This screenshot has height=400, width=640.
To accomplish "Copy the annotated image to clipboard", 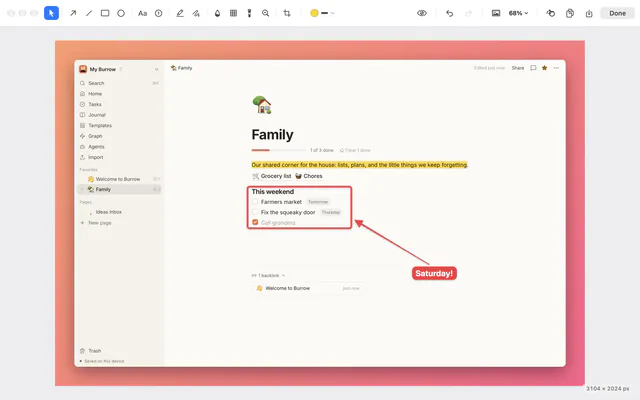I will coord(570,13).
